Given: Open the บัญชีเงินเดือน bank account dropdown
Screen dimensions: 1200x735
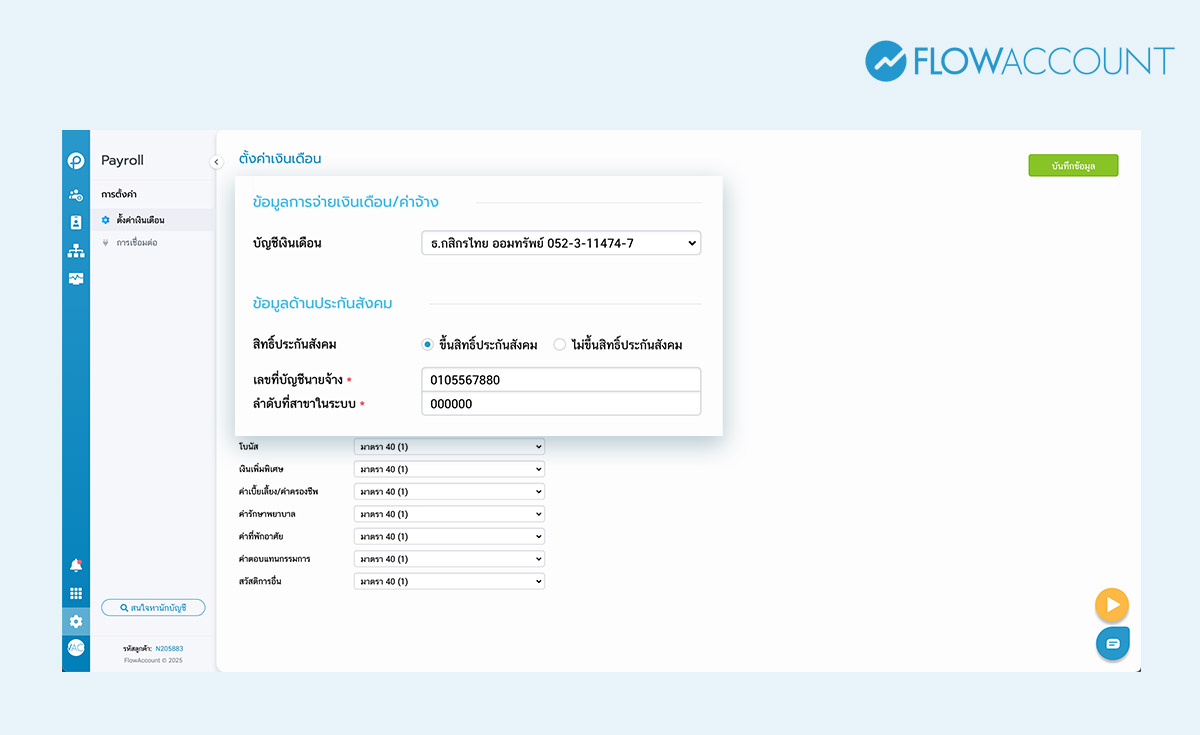Looking at the screenshot, I should click(x=561, y=243).
